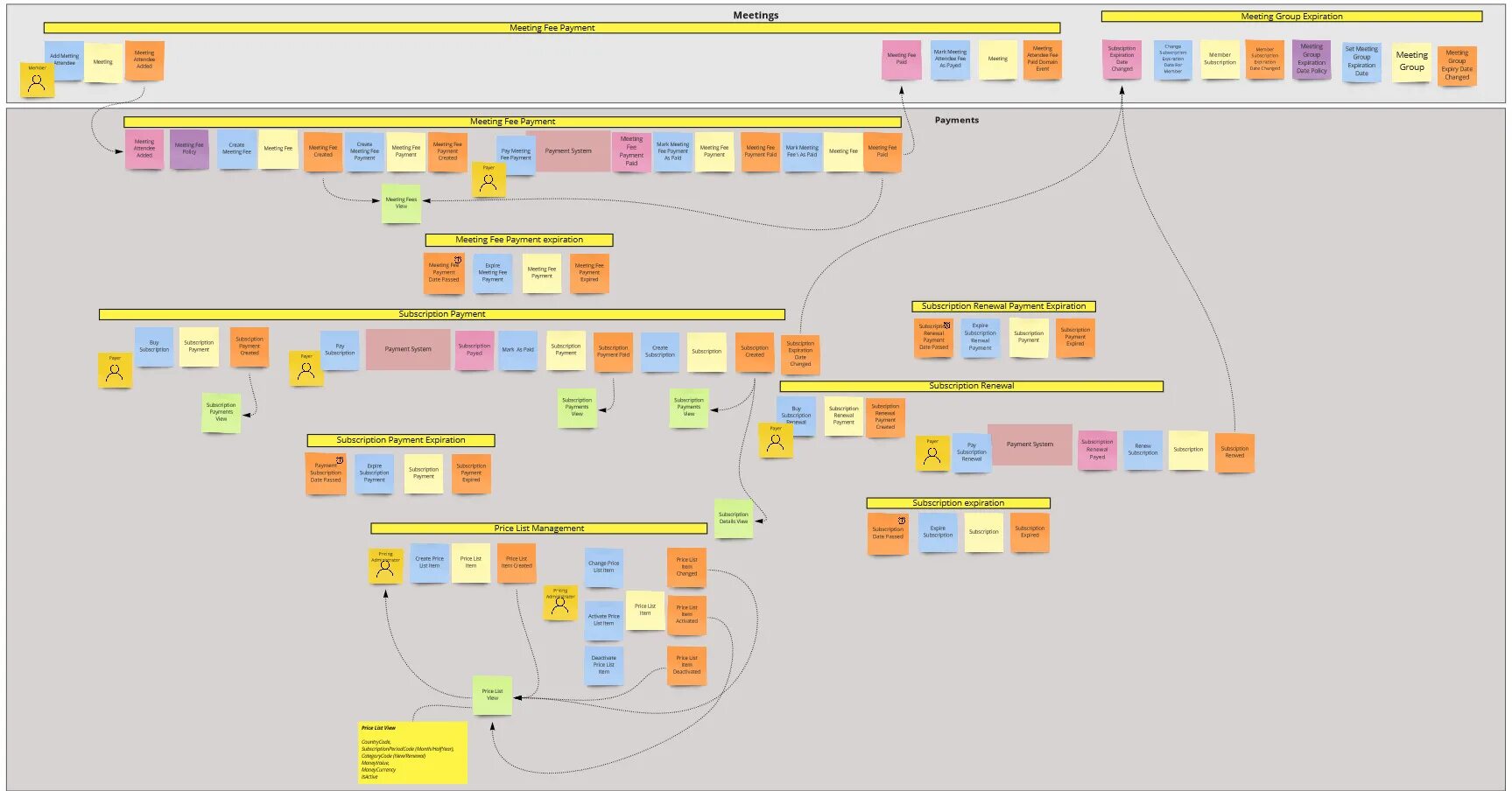The width and height of the screenshot is (1512, 791).
Task: Click the Set Meeting Group Expiration Date note
Action: coord(1361,62)
